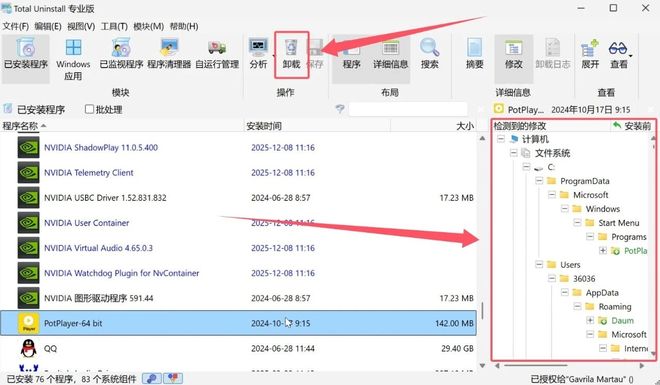Viewport: 660px width, 385px height.
Task: Click the program list scroll-up arrow
Action: pyautogui.click(x=482, y=138)
